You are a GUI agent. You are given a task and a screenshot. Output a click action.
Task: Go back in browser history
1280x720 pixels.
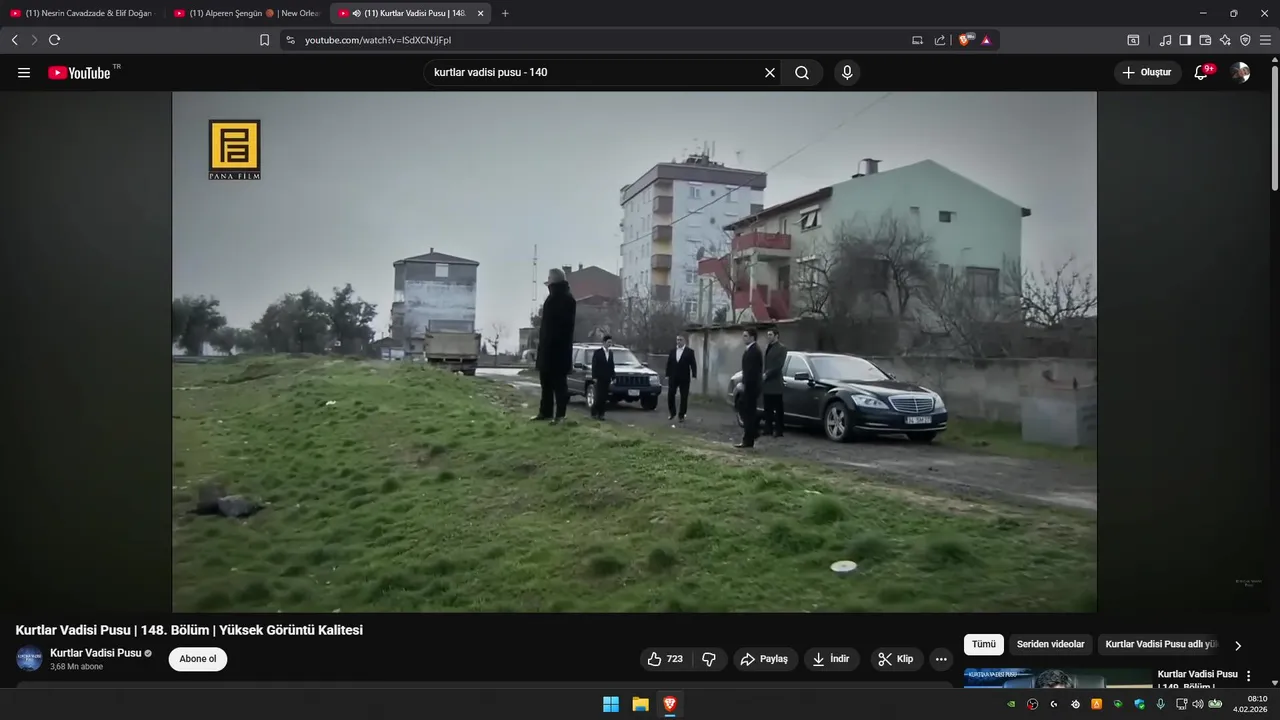coord(15,40)
